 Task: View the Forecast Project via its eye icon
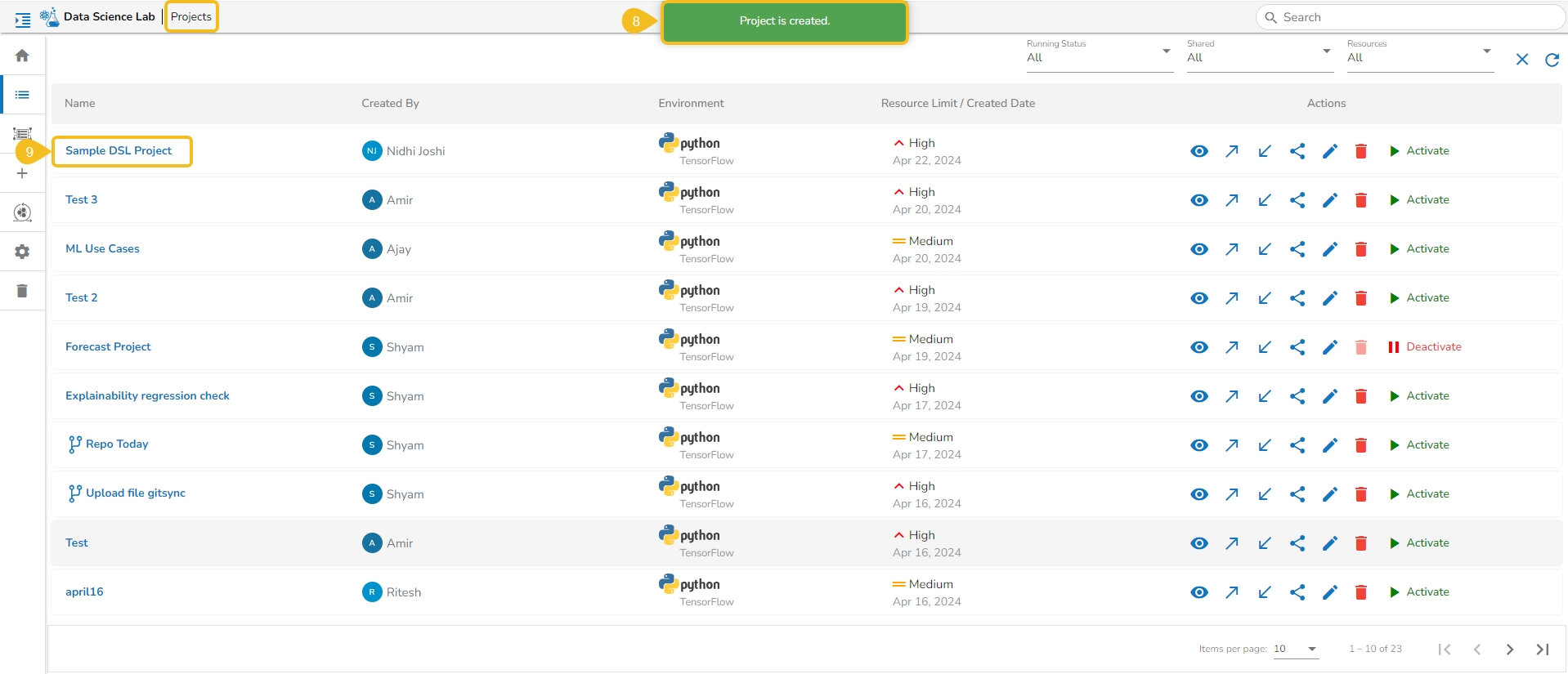[x=1198, y=347]
